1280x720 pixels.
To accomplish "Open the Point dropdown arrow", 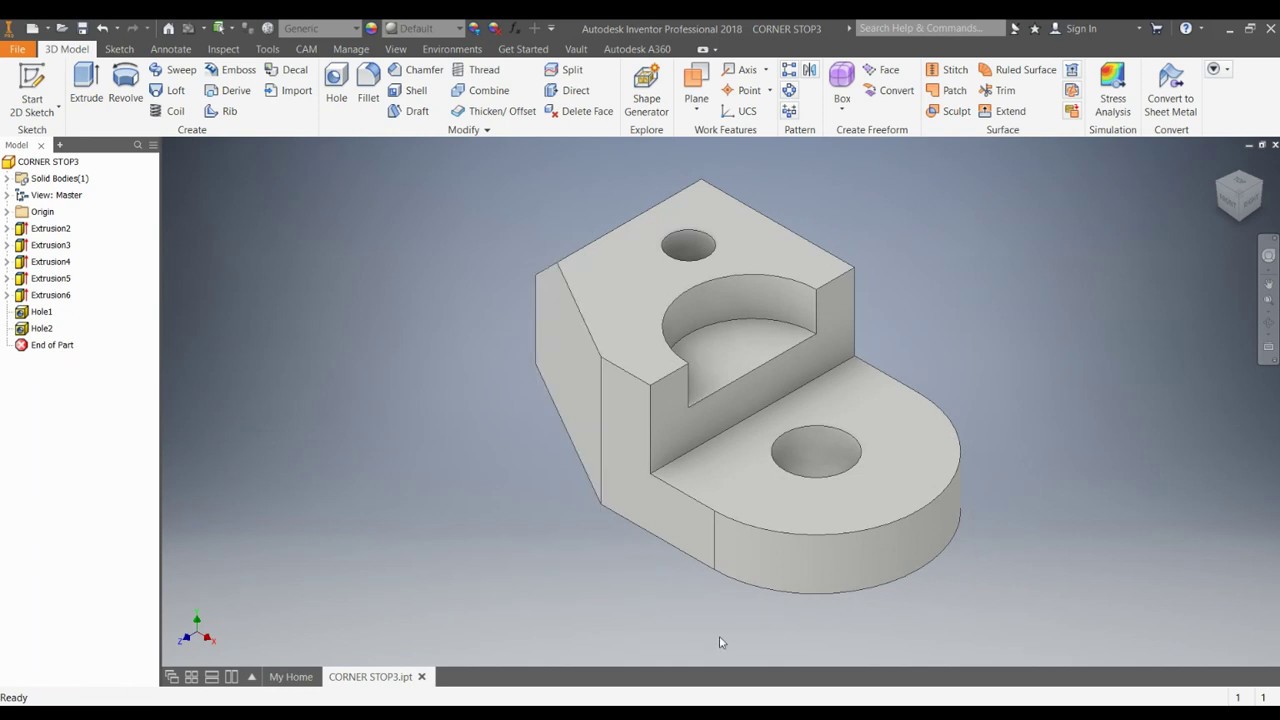I will pyautogui.click(x=769, y=91).
